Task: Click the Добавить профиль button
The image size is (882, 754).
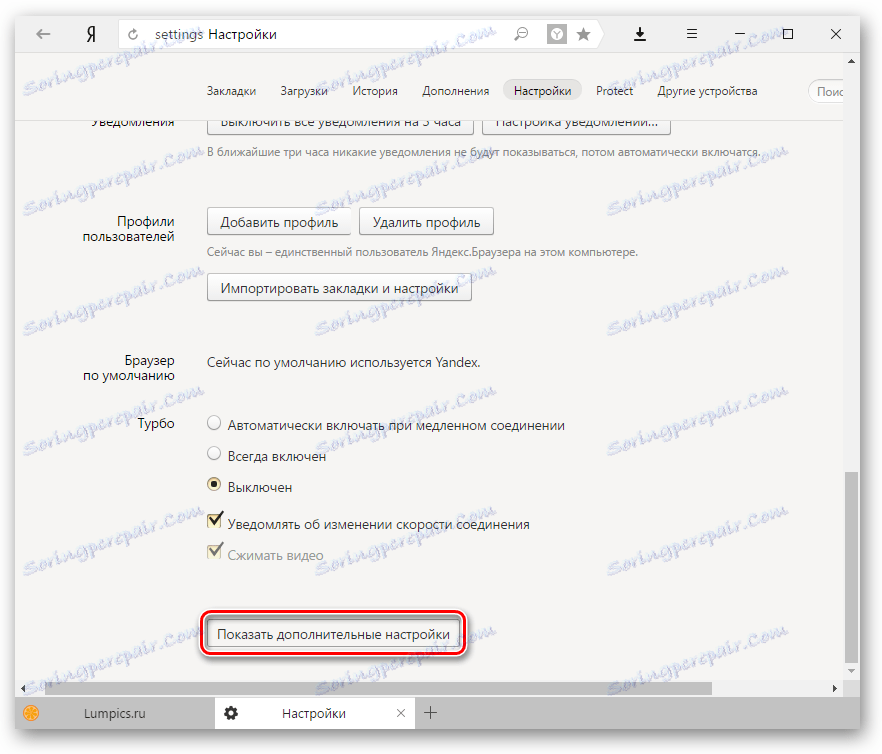Action: (279, 222)
